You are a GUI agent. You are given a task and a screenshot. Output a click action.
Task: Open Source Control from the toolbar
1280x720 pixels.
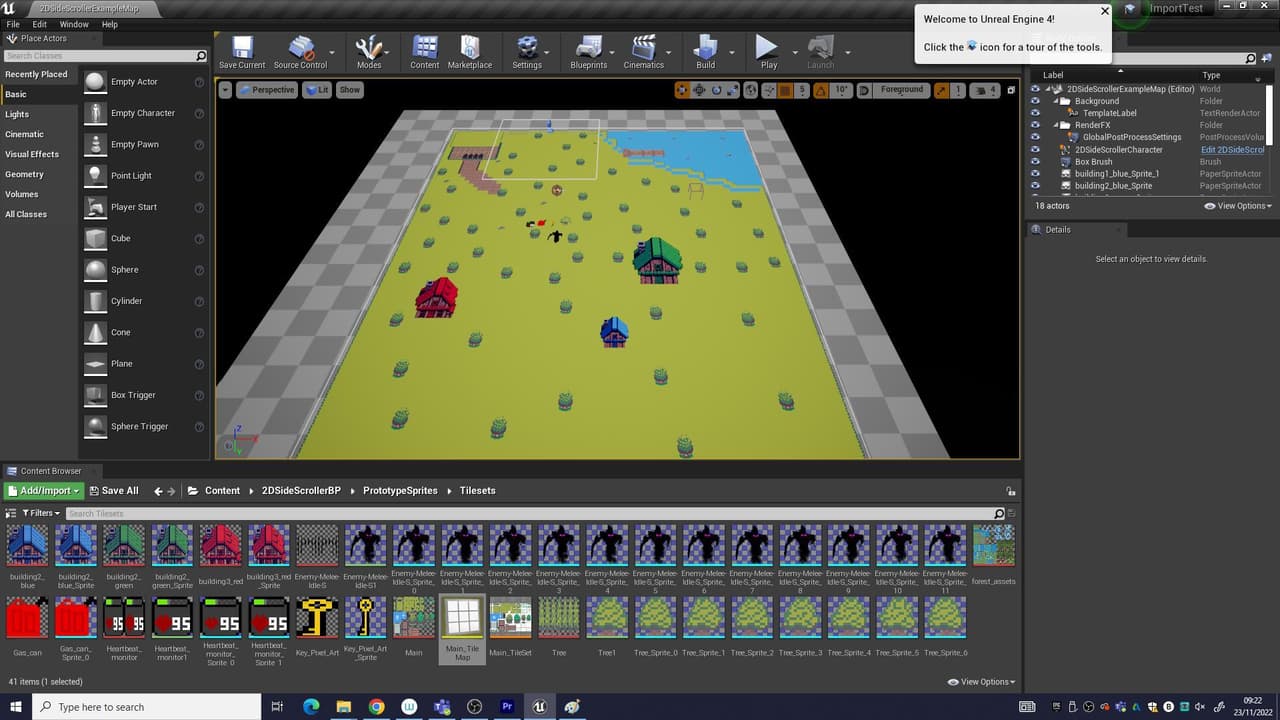pyautogui.click(x=300, y=48)
